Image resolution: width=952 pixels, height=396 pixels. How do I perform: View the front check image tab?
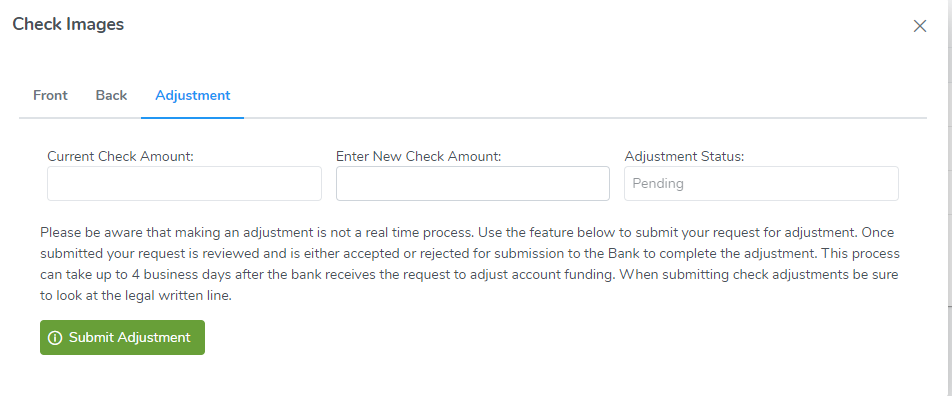50,95
